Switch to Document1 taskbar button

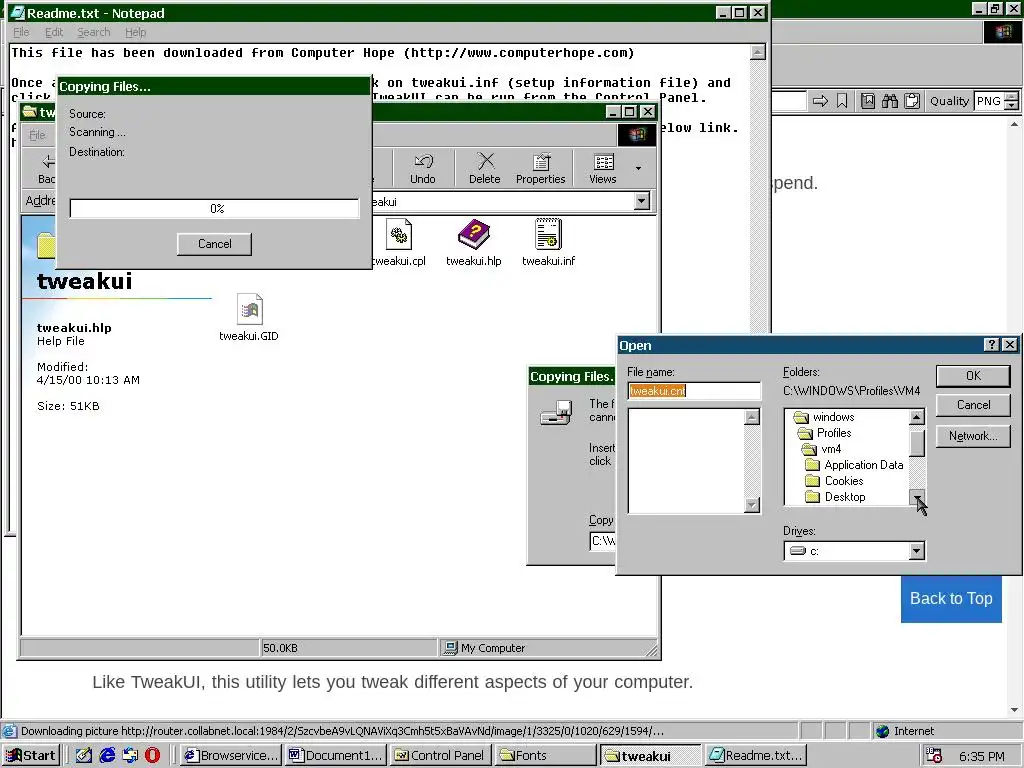point(336,755)
